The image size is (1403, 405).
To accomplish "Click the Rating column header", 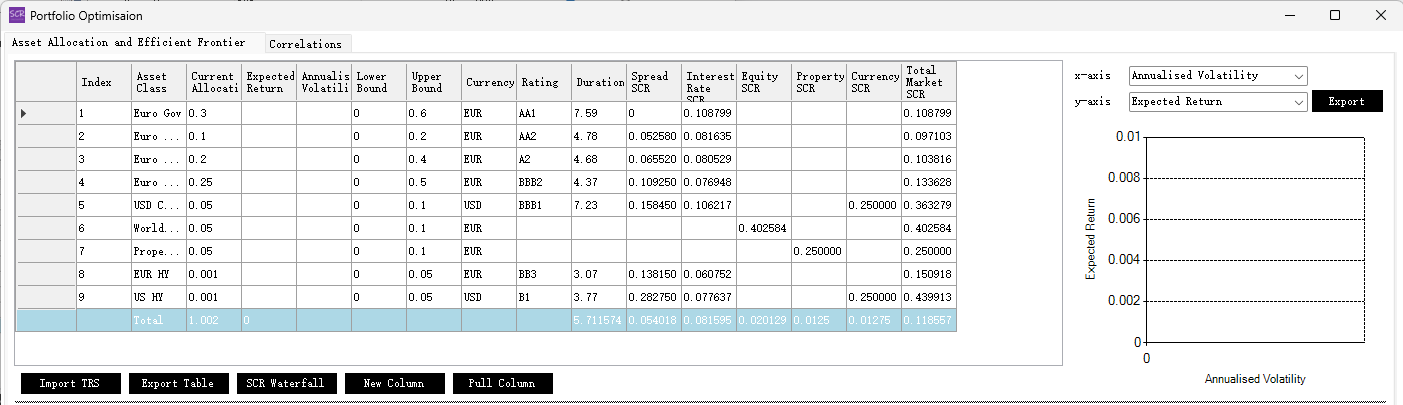I will coord(543,82).
